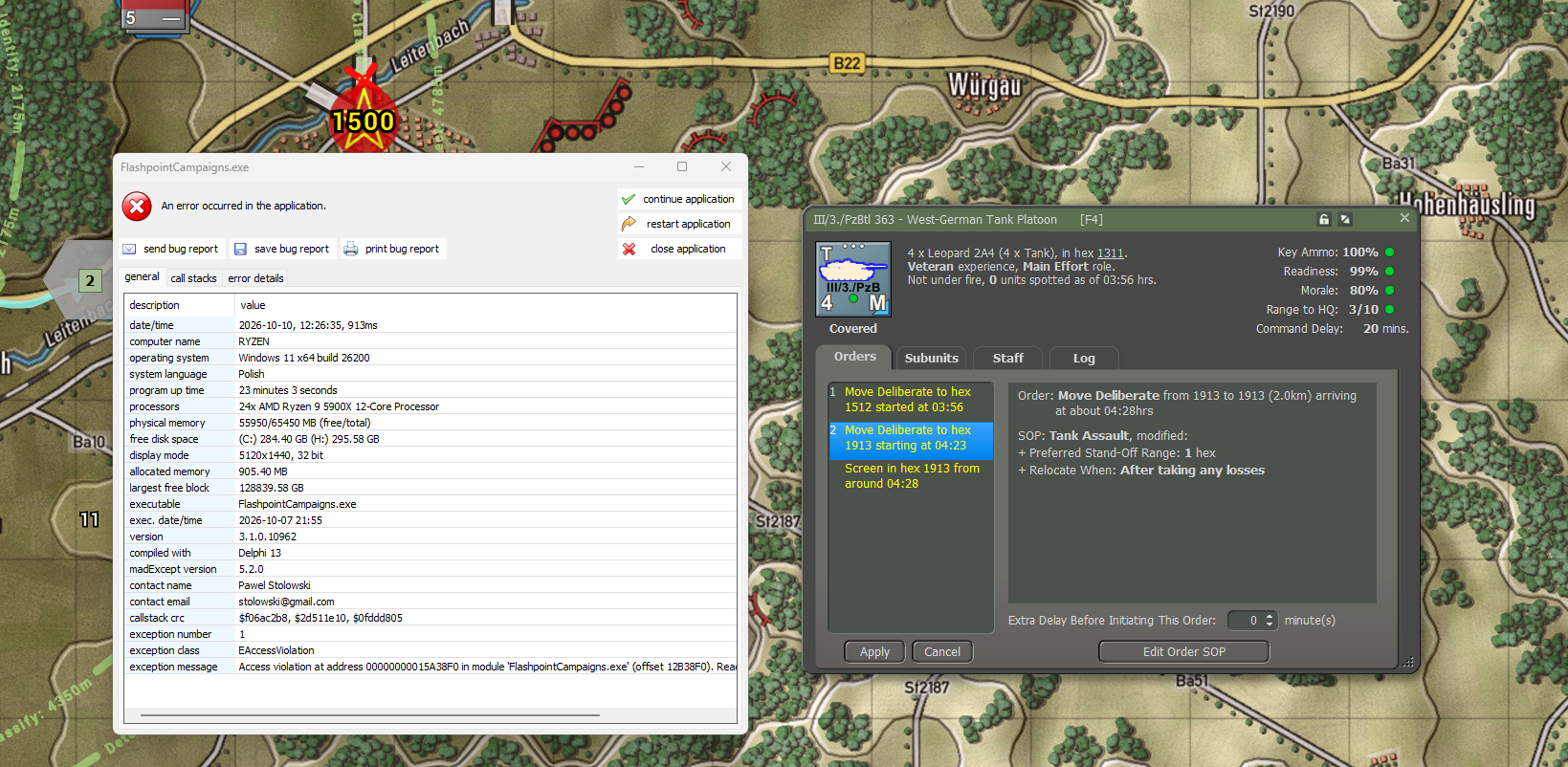The width and height of the screenshot is (1568, 767).
Task: Click Cancel in the orders panel
Action: [942, 651]
